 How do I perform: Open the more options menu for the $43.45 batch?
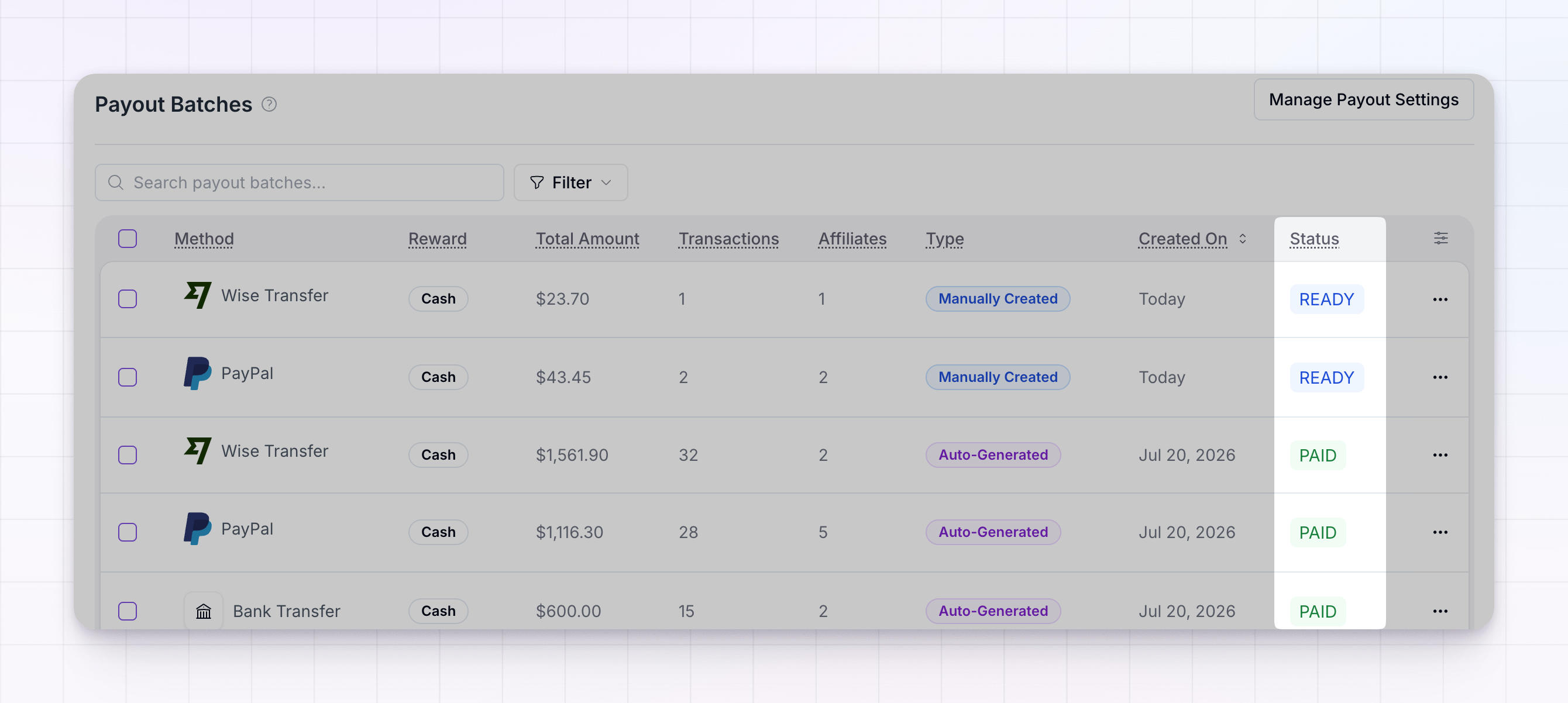pos(1440,377)
